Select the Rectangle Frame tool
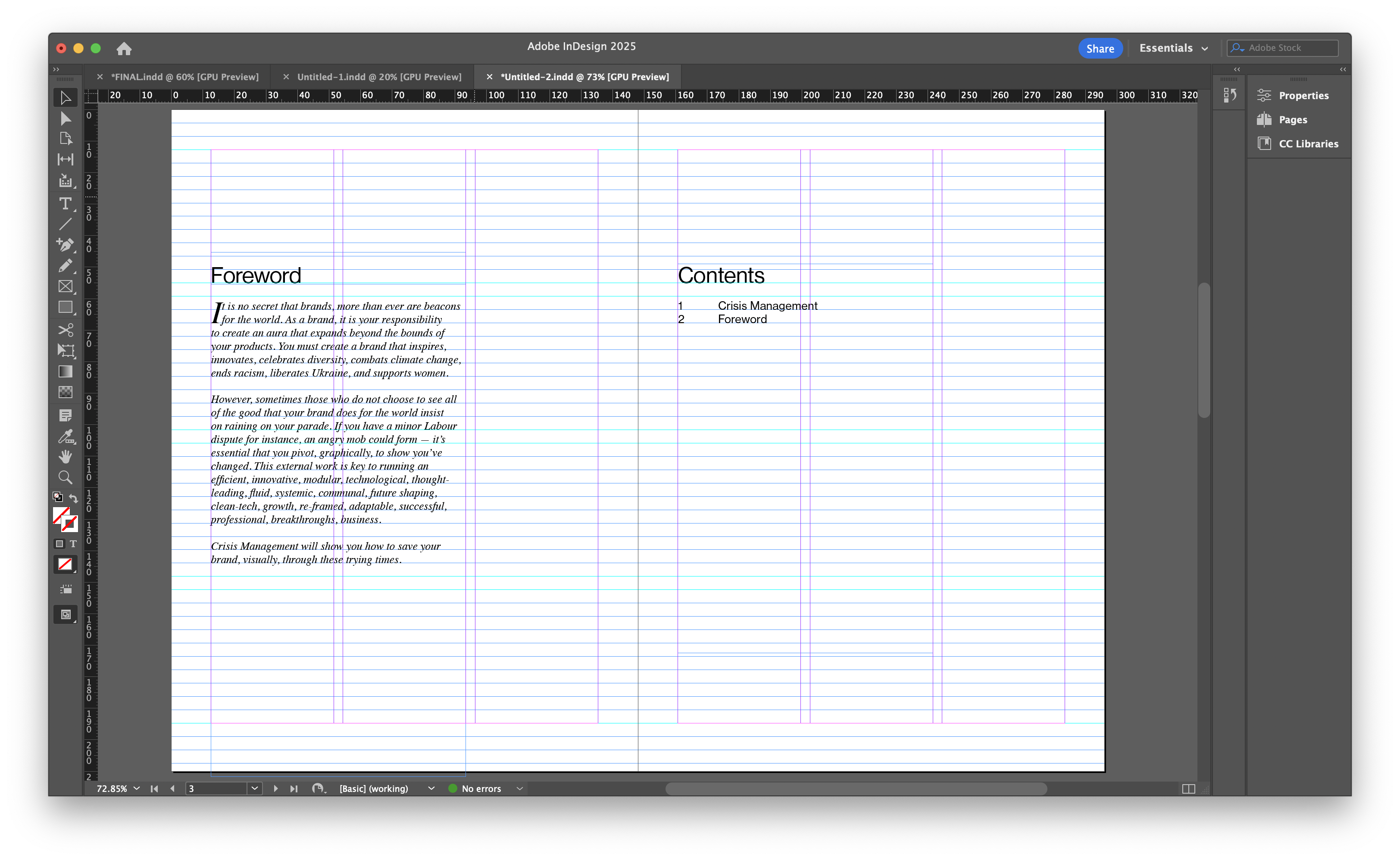 pyautogui.click(x=66, y=286)
